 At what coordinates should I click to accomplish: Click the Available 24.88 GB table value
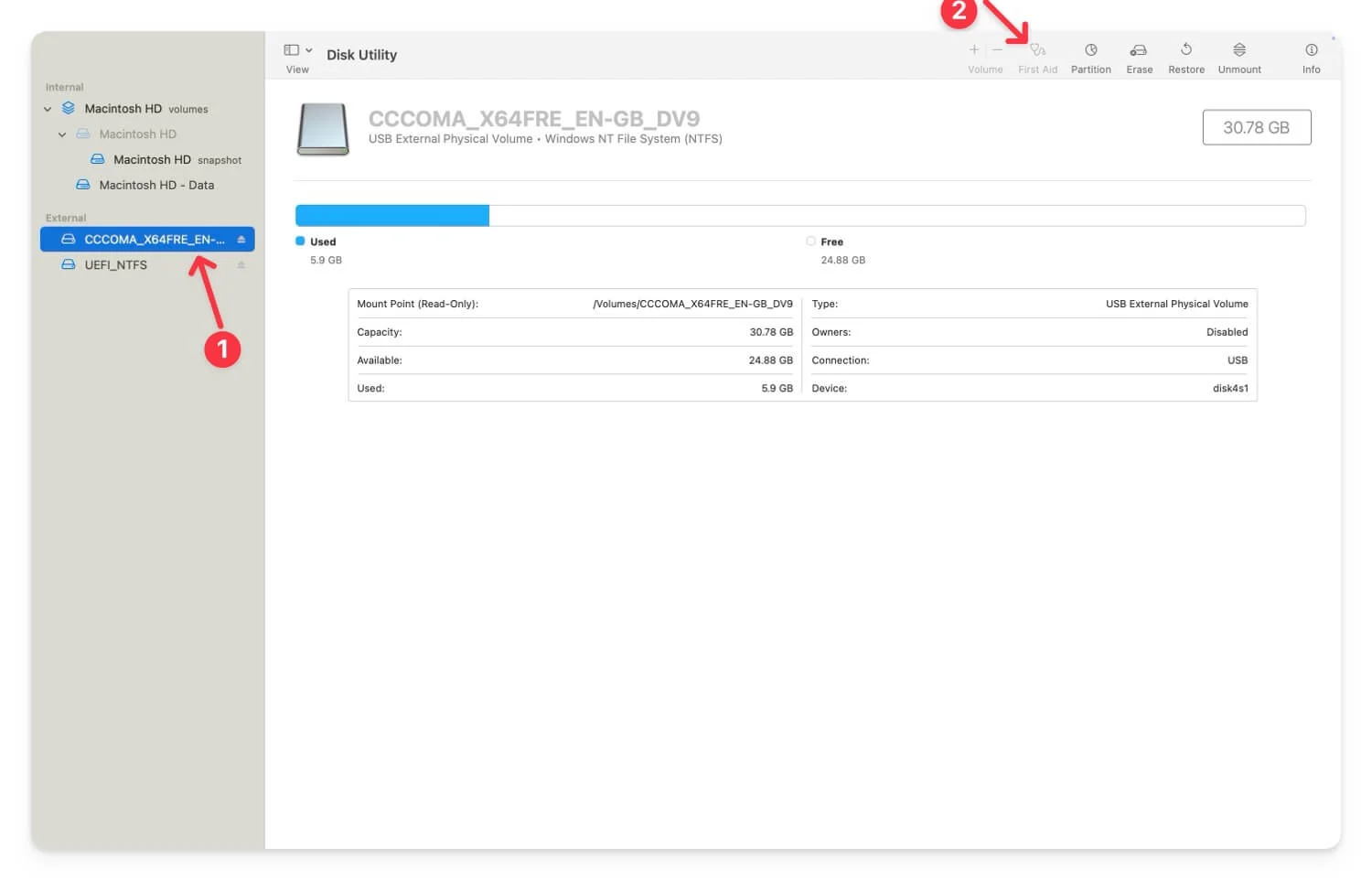771,360
